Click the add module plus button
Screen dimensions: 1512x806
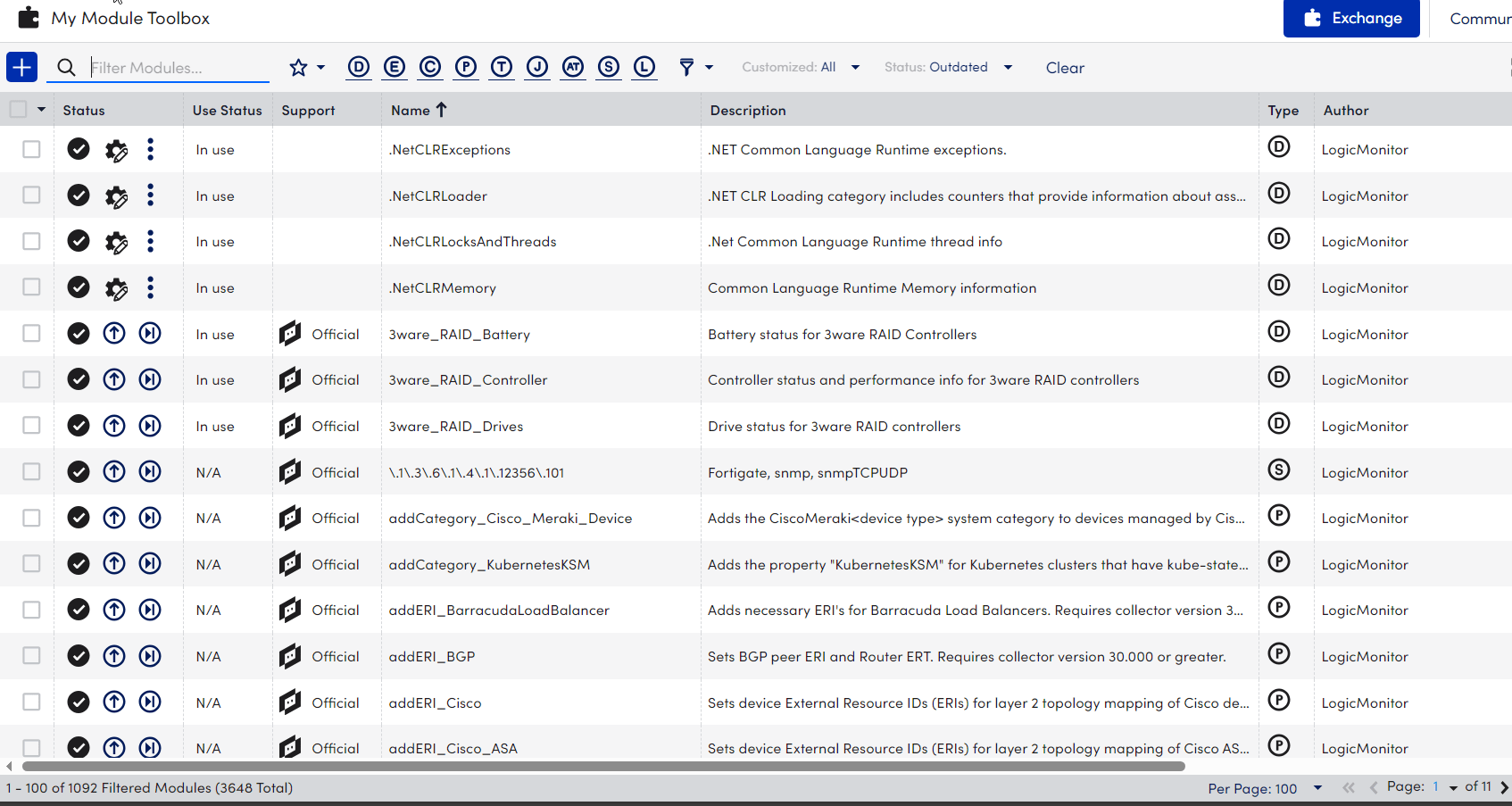tap(21, 67)
